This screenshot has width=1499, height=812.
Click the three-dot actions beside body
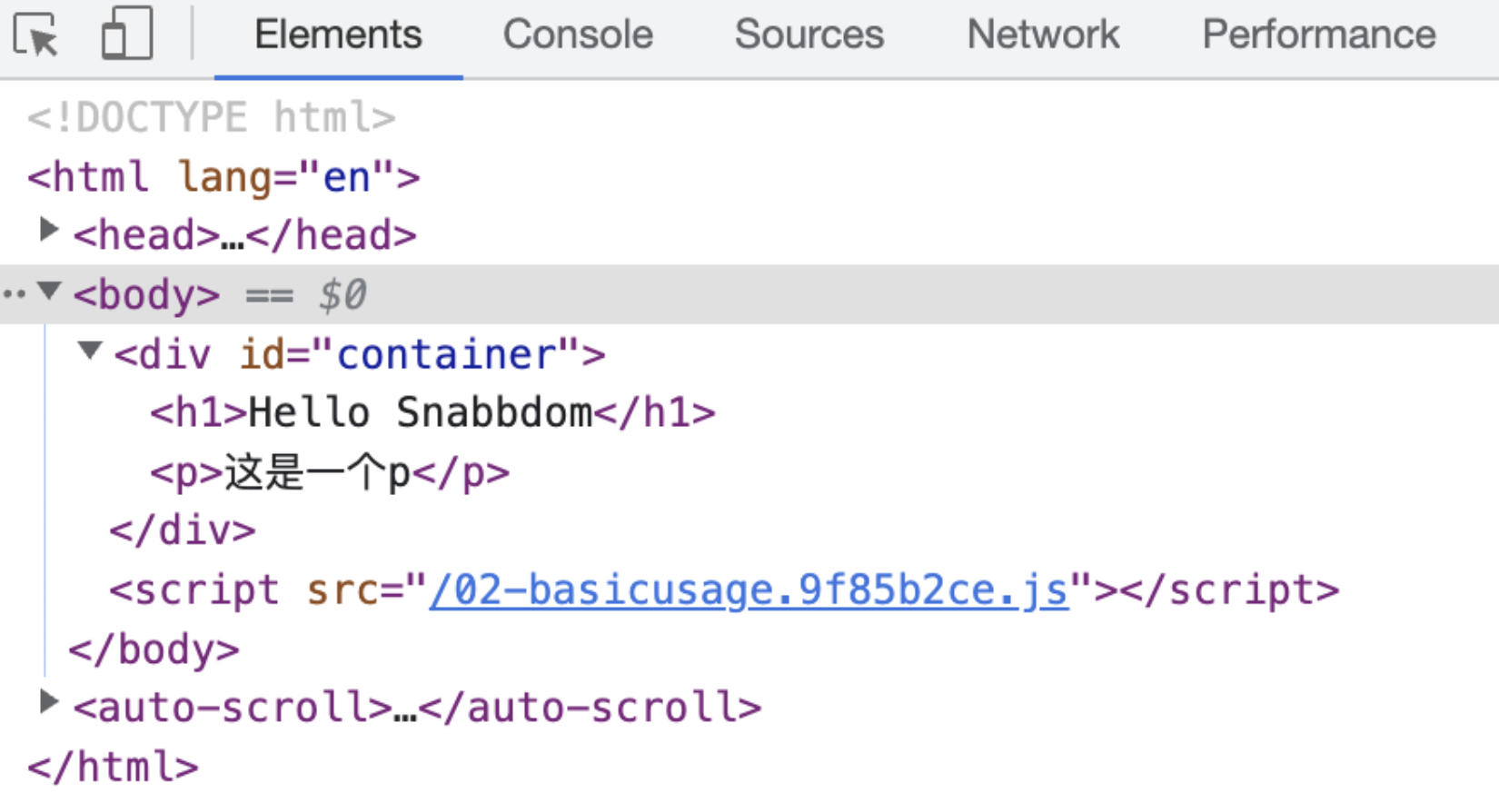point(14,294)
